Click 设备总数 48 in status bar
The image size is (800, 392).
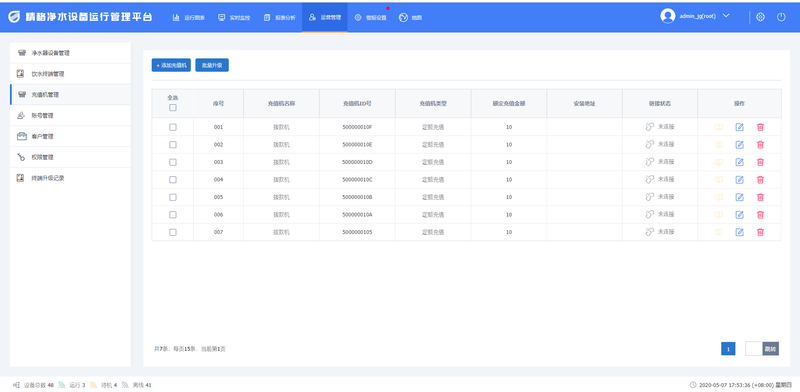pos(34,385)
